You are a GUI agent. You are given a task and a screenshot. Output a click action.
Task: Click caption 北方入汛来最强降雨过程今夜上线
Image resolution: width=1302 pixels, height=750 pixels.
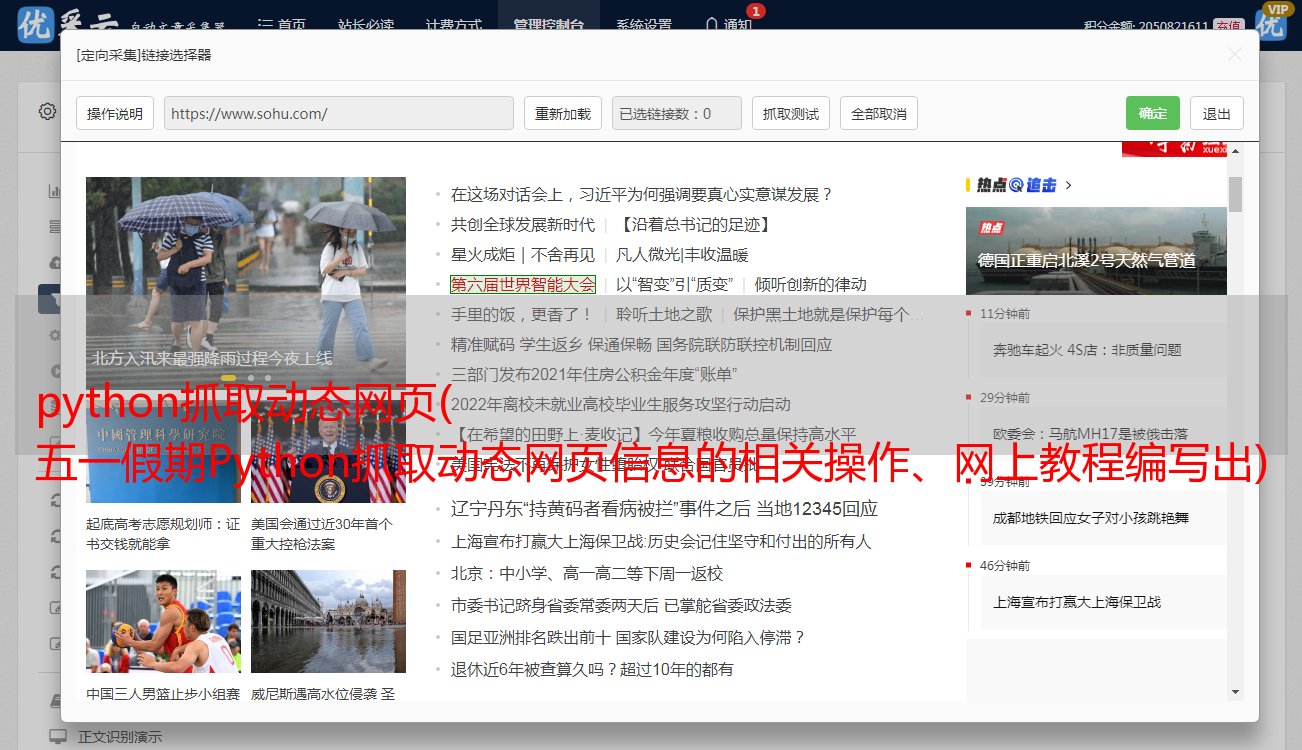(213, 358)
